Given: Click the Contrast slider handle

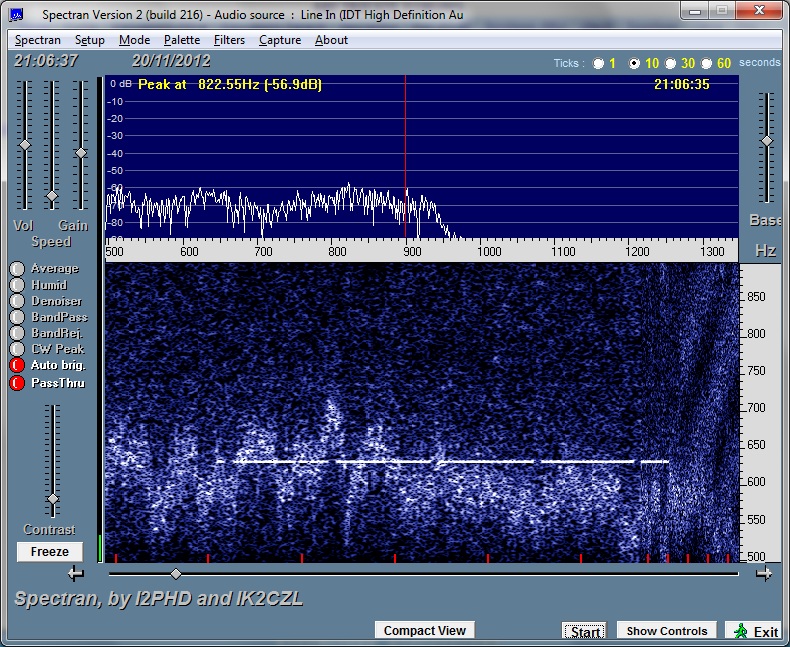Looking at the screenshot, I should [x=53, y=499].
